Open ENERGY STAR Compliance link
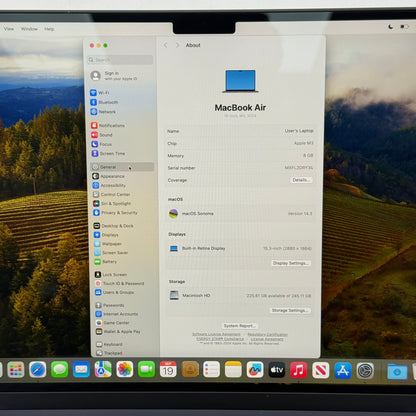Screen dimensions: 416x416 coord(220,339)
